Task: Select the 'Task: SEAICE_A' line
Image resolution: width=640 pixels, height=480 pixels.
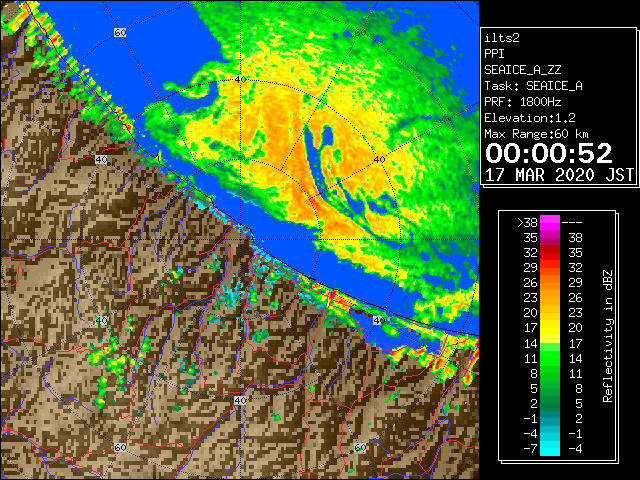Action: pyautogui.click(x=533, y=86)
